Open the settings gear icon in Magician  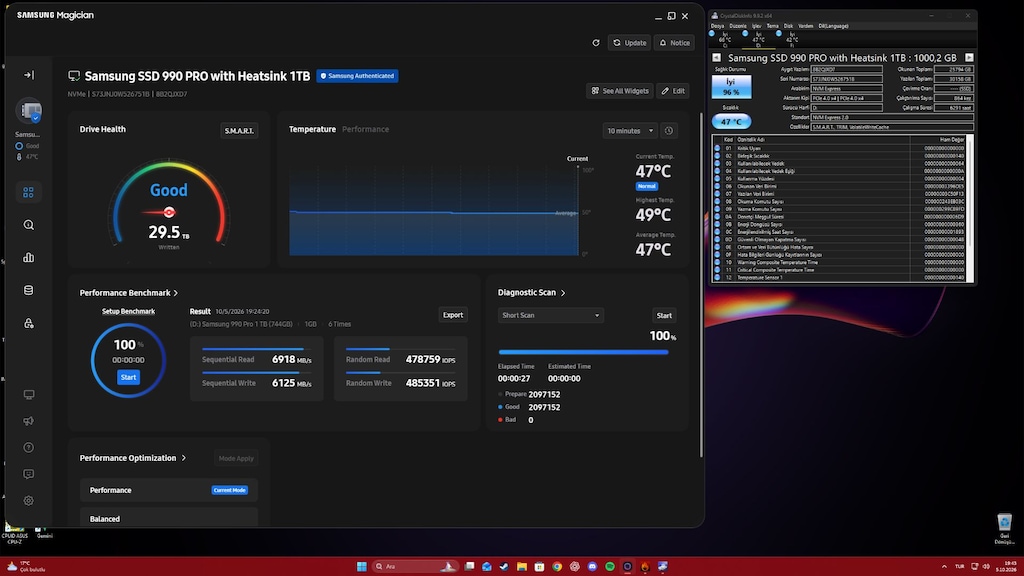28,501
